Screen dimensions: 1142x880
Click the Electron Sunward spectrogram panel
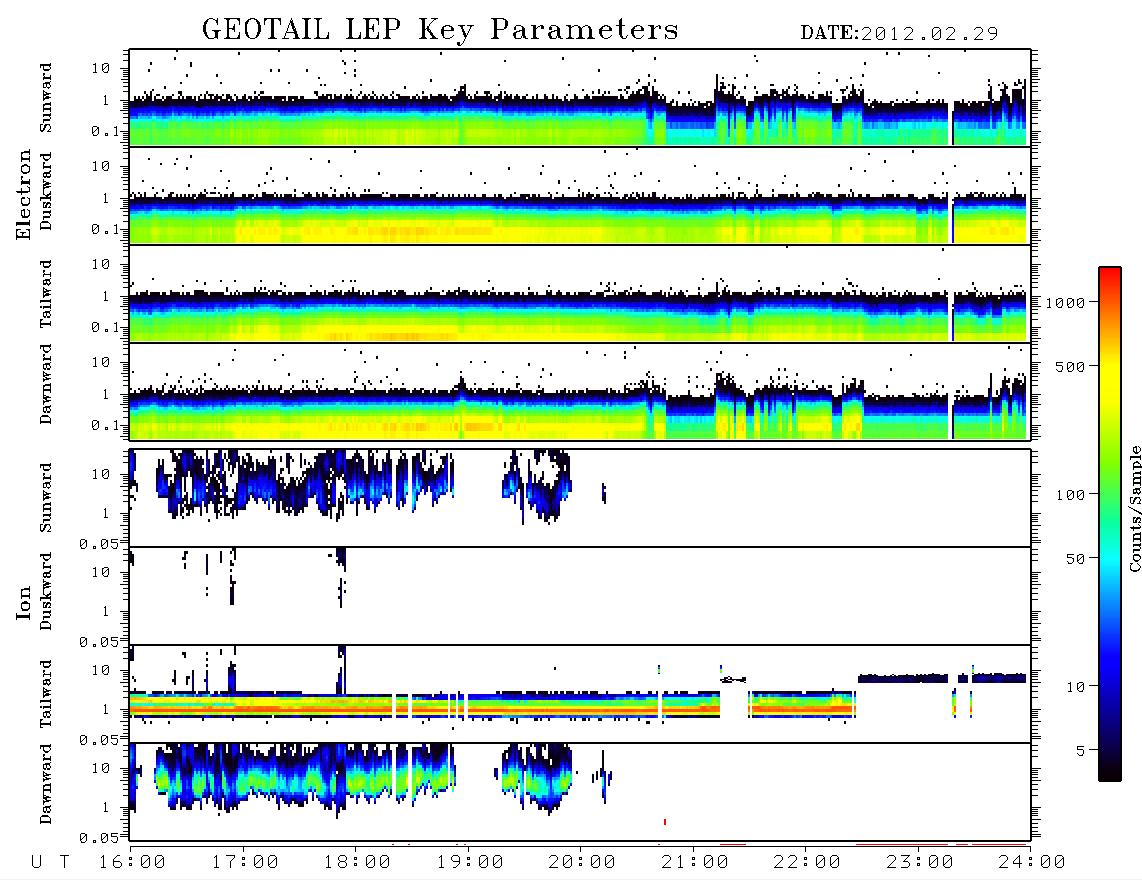click(580, 98)
